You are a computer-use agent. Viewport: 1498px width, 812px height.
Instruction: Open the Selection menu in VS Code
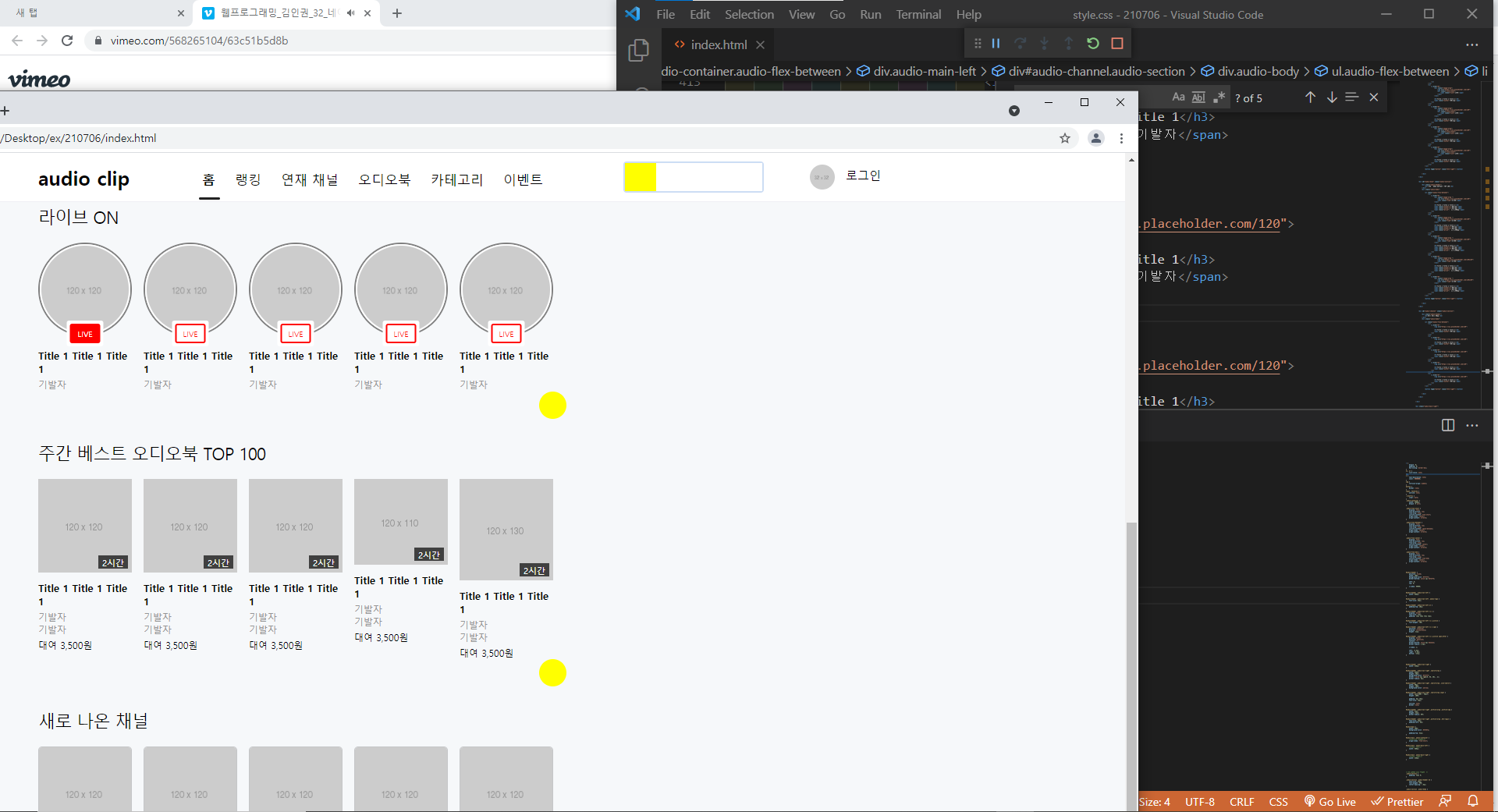point(749,14)
